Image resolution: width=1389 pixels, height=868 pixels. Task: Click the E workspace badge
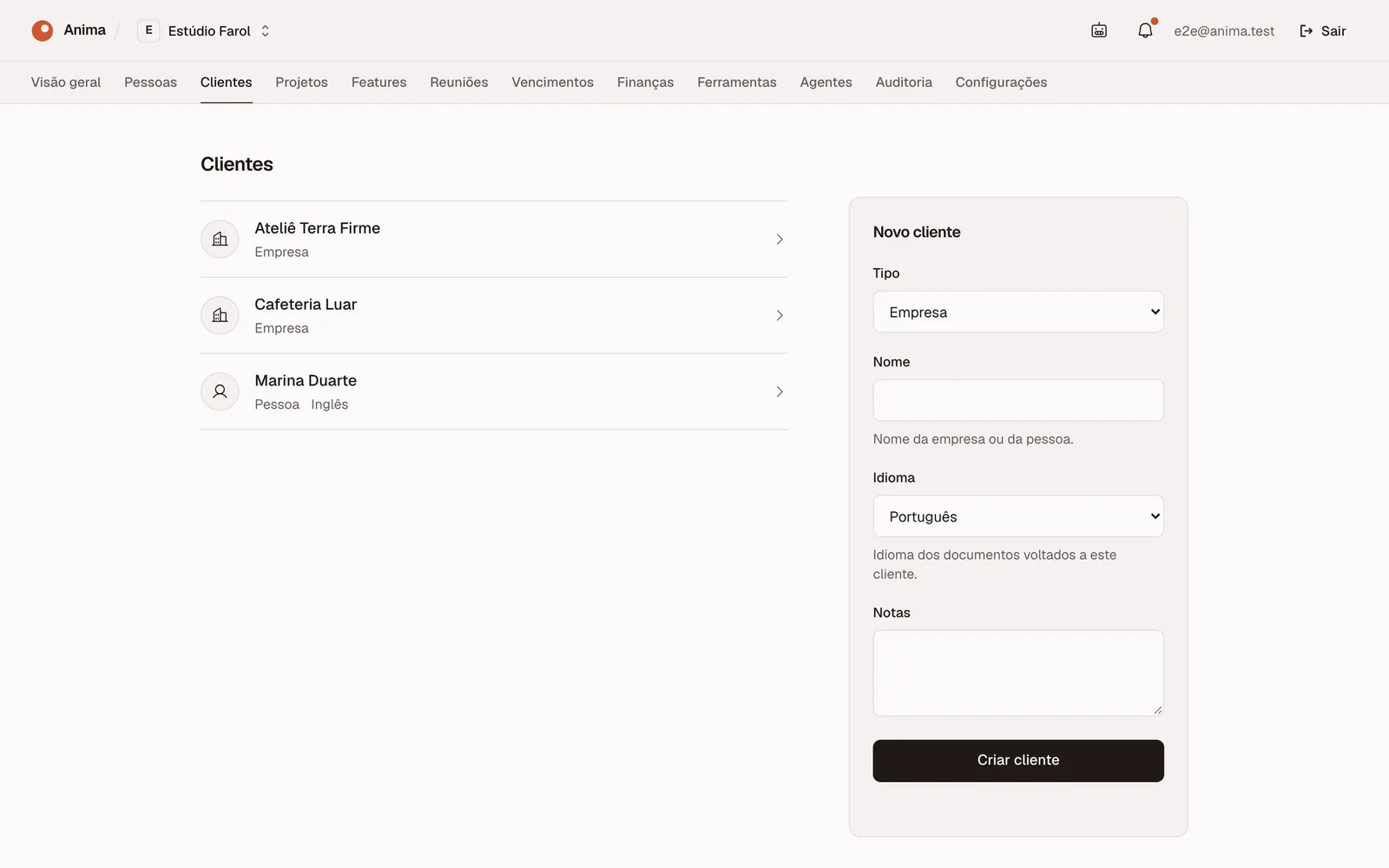(x=148, y=30)
